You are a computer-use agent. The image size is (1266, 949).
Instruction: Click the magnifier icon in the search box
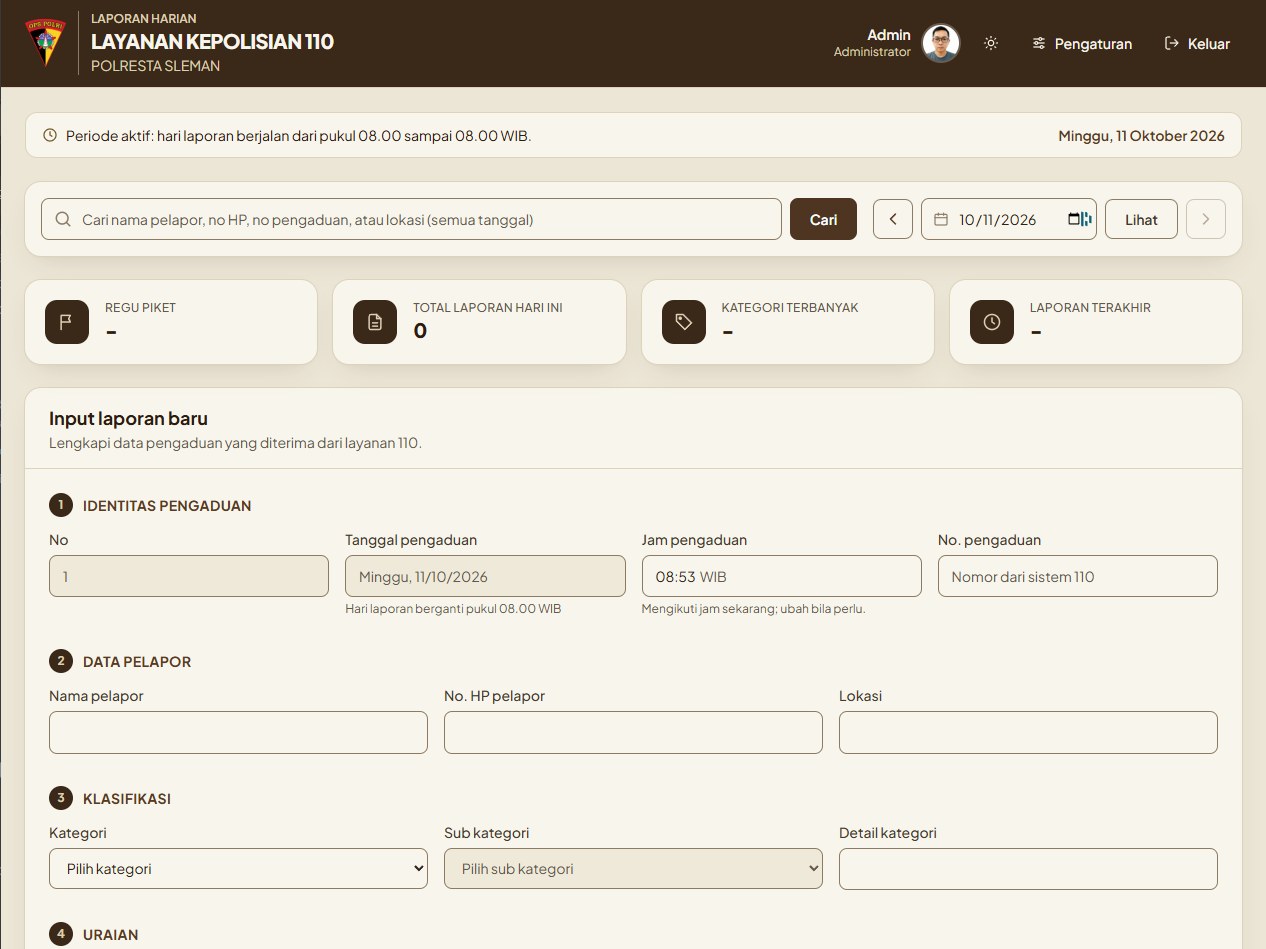(63, 219)
